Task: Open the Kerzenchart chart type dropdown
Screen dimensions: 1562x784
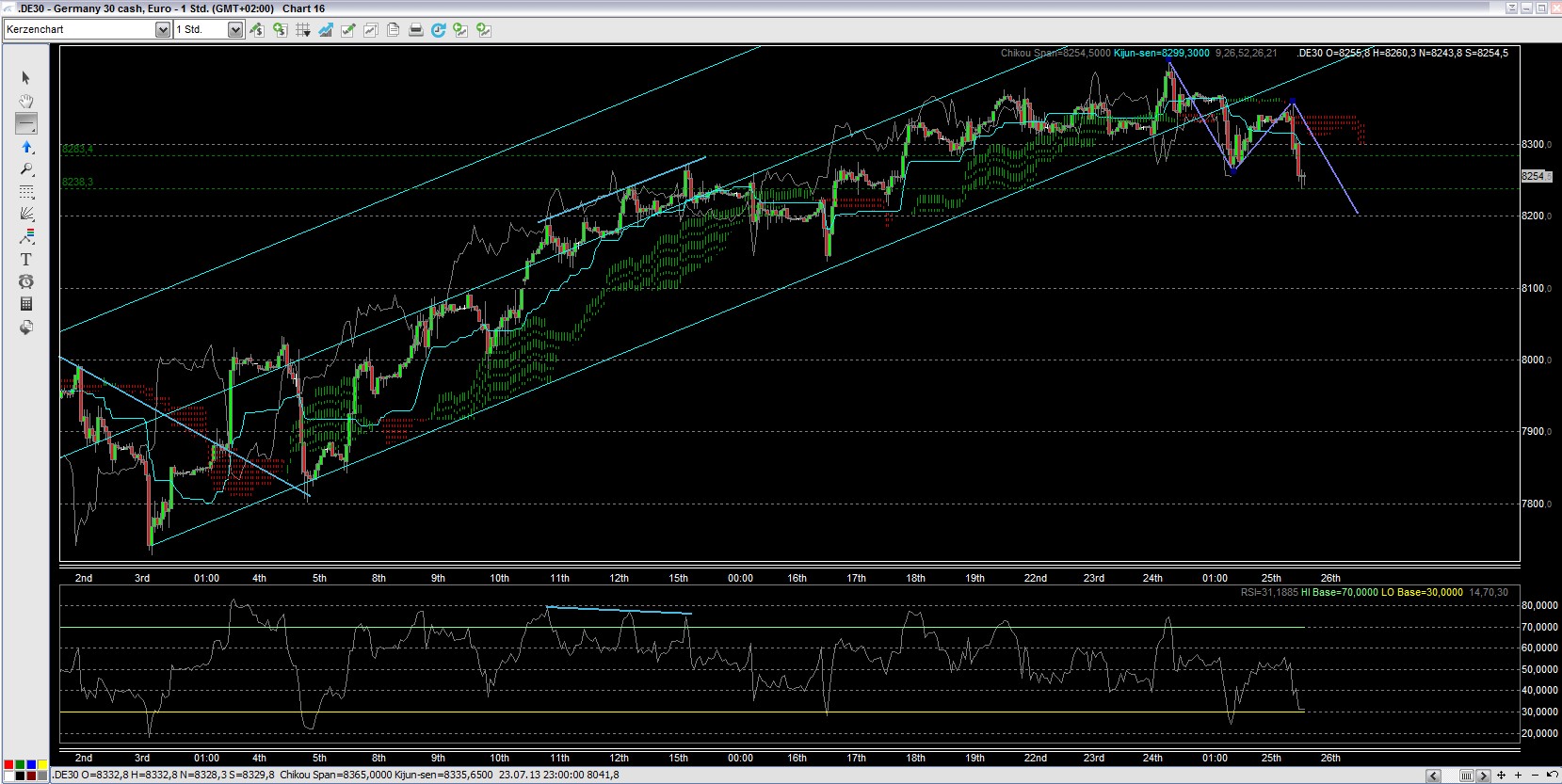Action: (162, 30)
